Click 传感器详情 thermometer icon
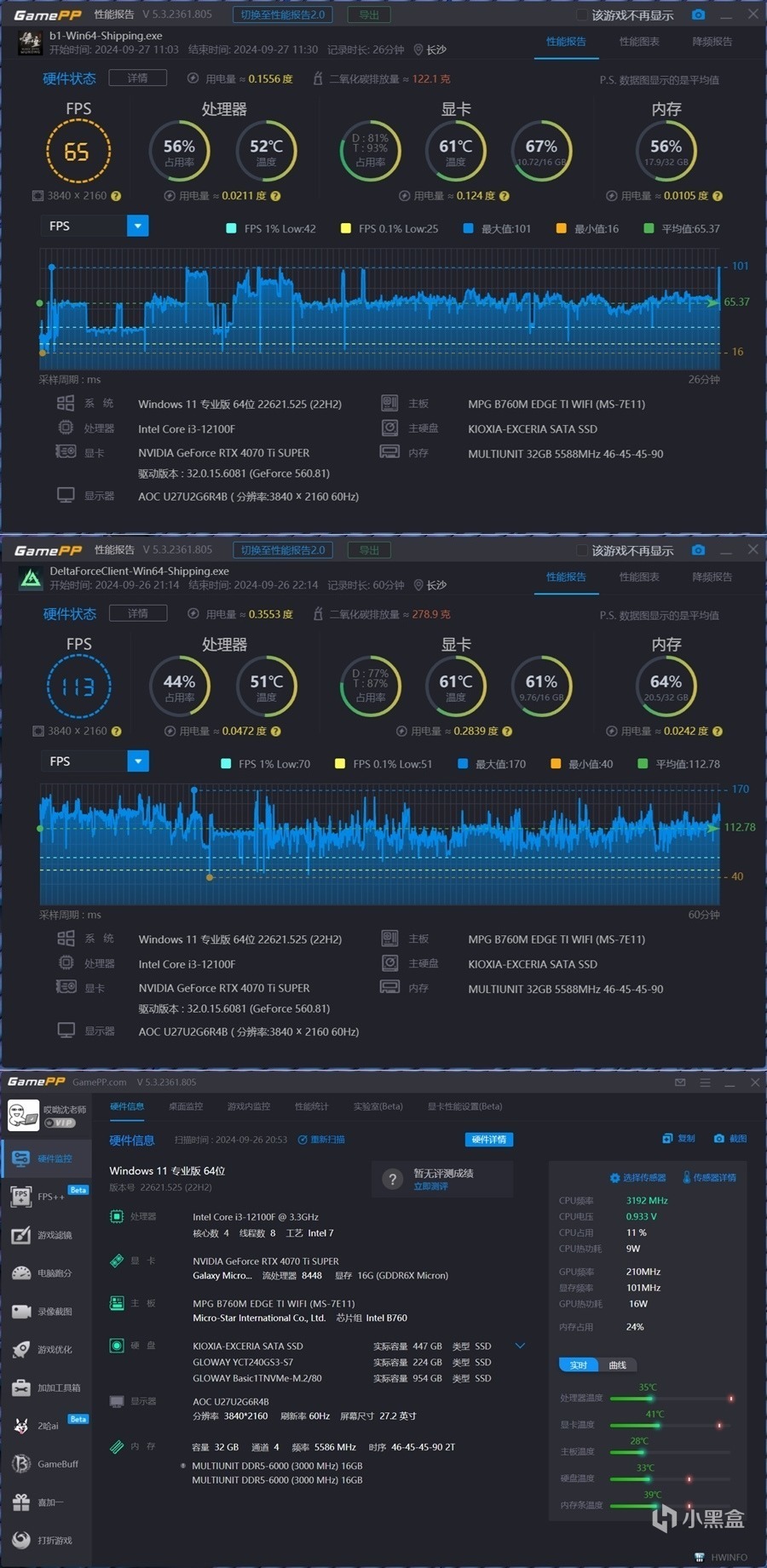This screenshot has height=1568, width=767. (x=687, y=1177)
